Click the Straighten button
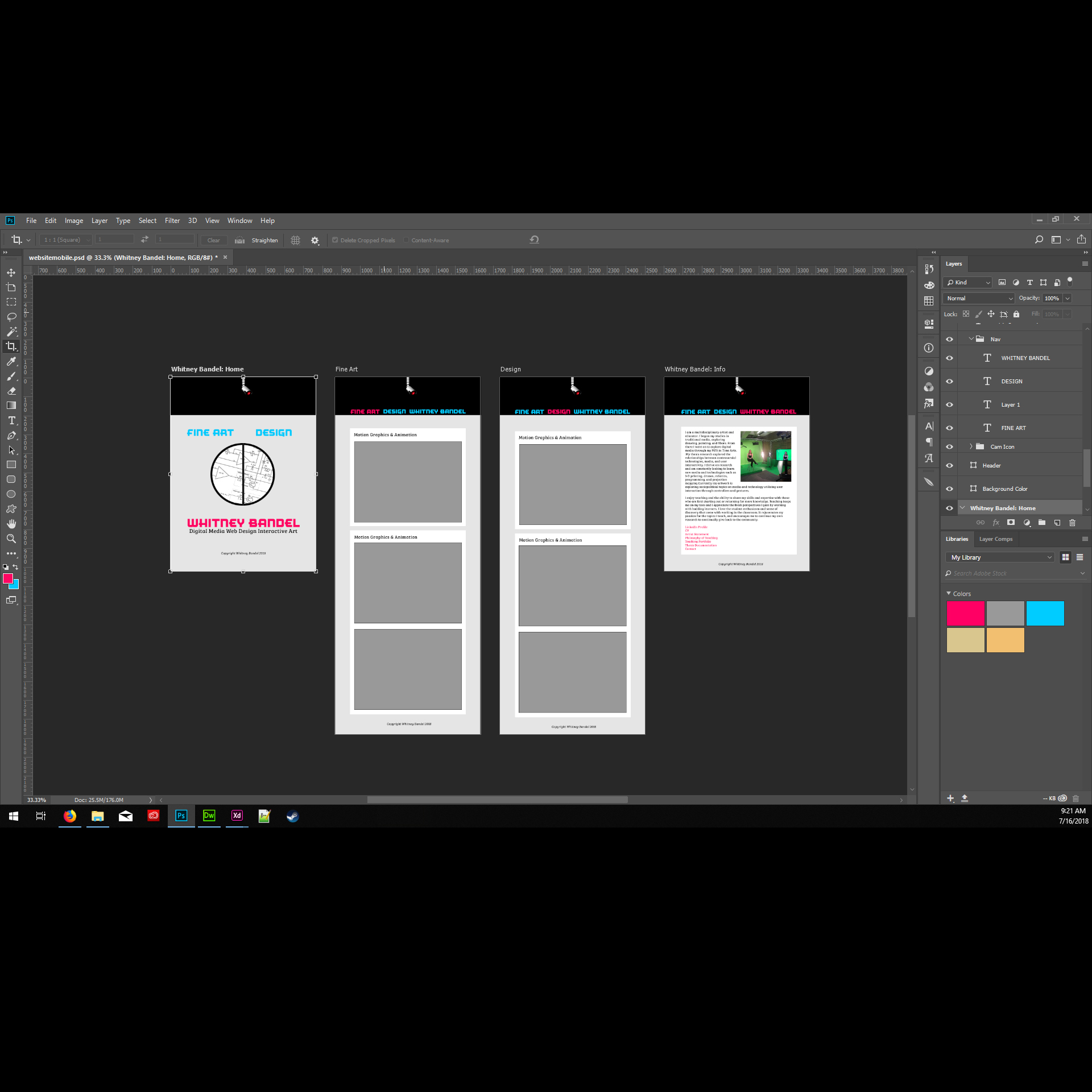1092x1092 pixels. 264,240
